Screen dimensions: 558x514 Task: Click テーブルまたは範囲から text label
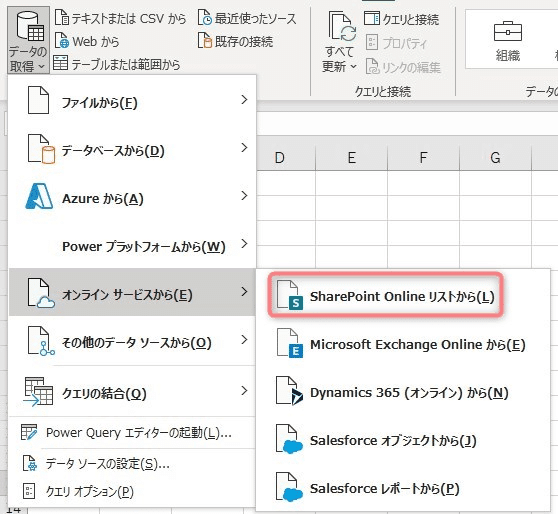[x=126, y=64]
